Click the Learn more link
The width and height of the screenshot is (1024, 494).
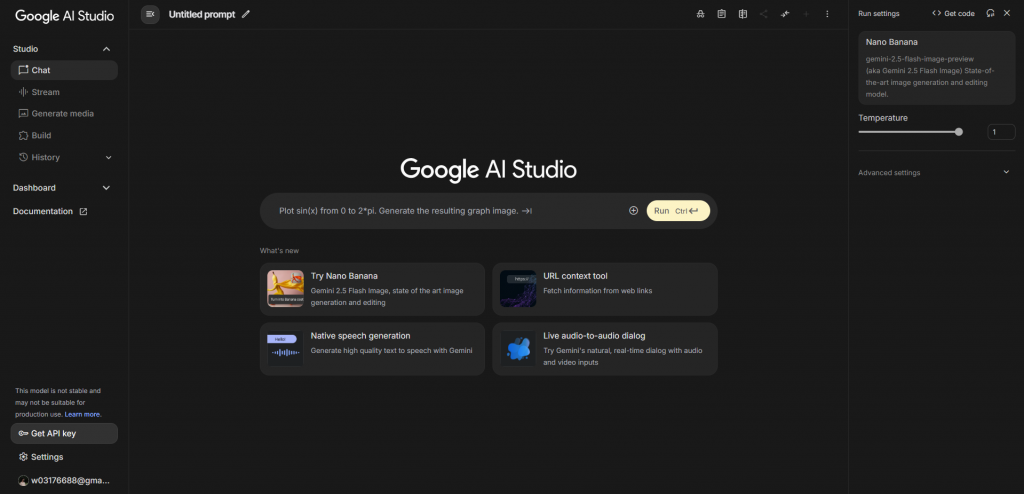82,414
